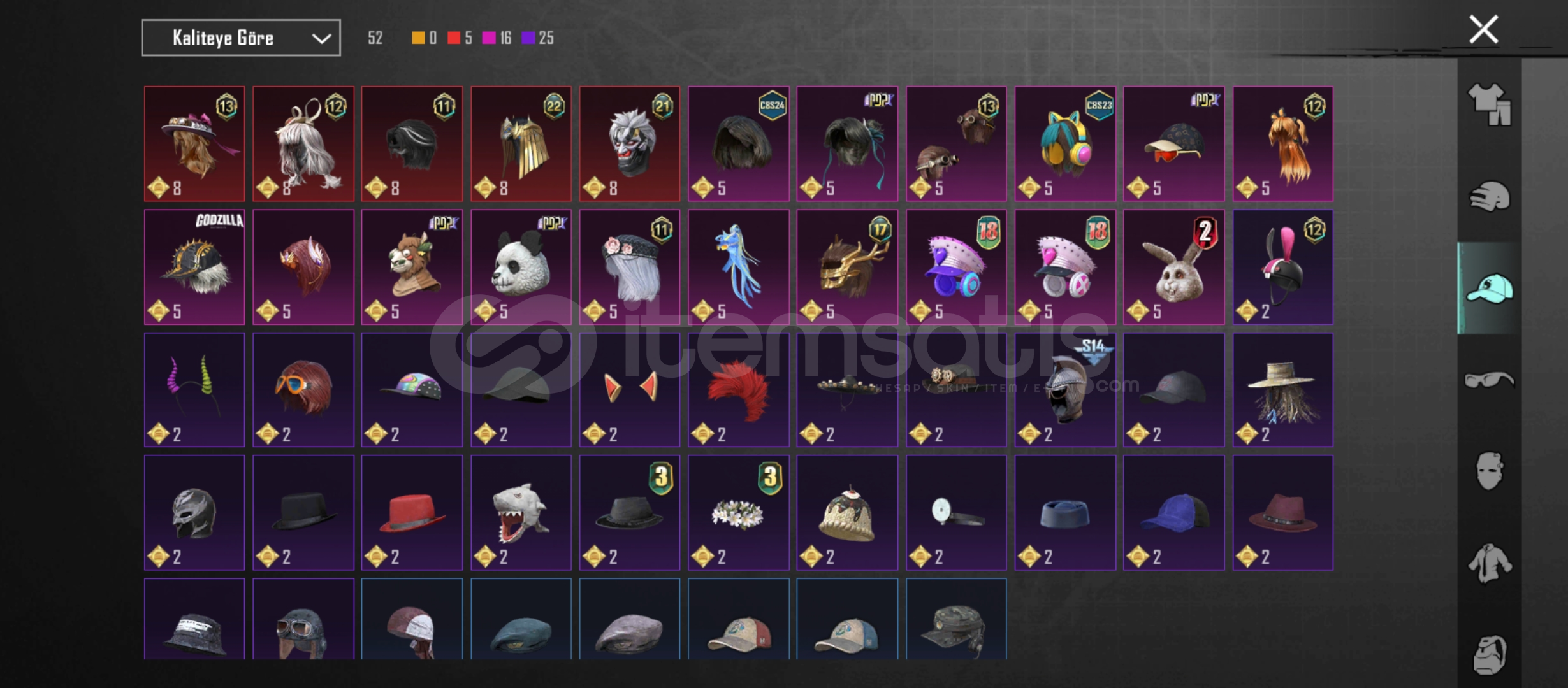Viewport: 1568px width, 688px height.
Task: Click the dropdown chevron arrow
Action: (321, 38)
